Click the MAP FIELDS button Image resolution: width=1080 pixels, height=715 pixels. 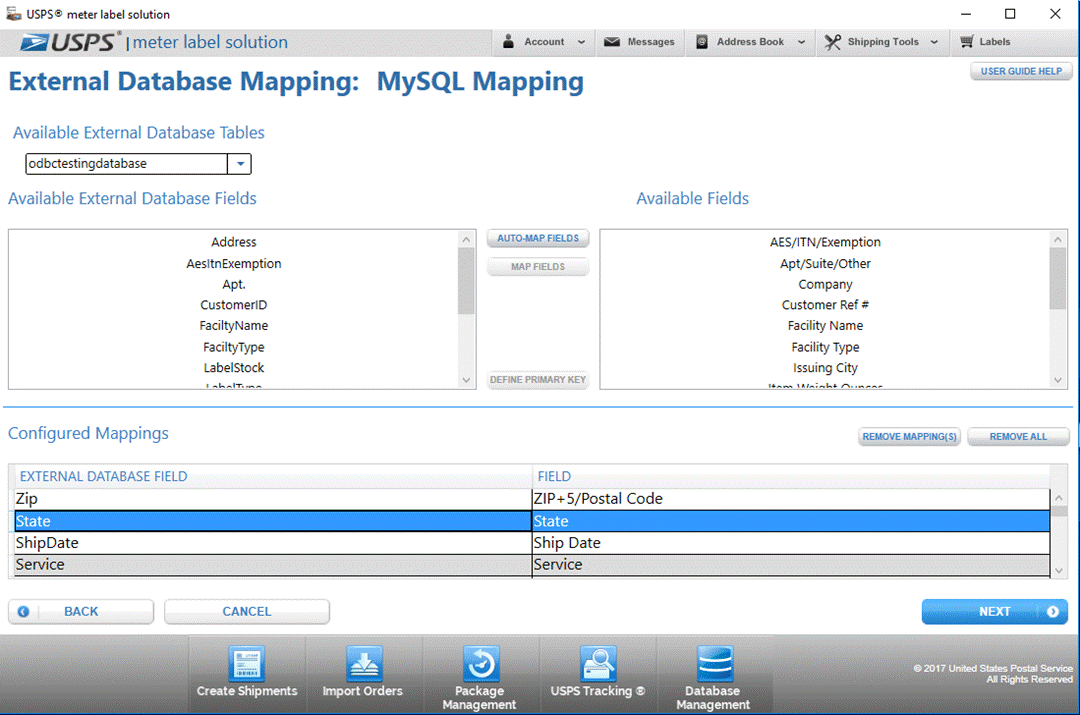(538, 267)
